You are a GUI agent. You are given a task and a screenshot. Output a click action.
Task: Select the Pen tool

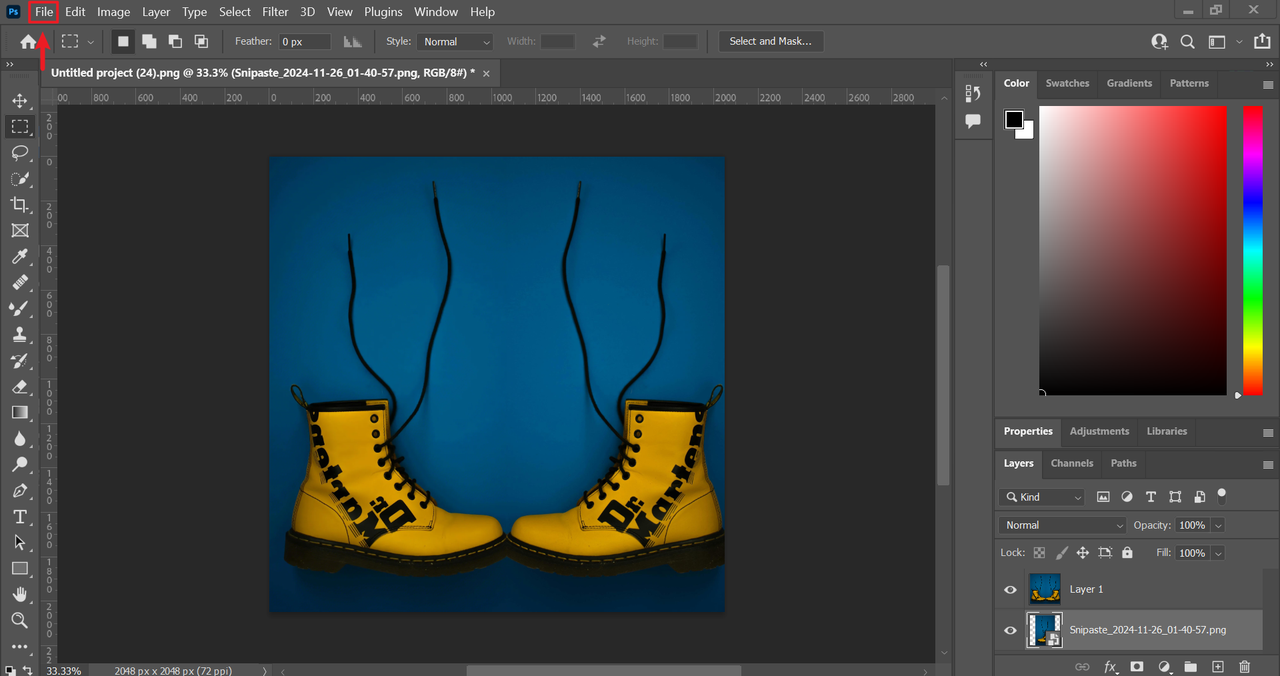pos(19,491)
